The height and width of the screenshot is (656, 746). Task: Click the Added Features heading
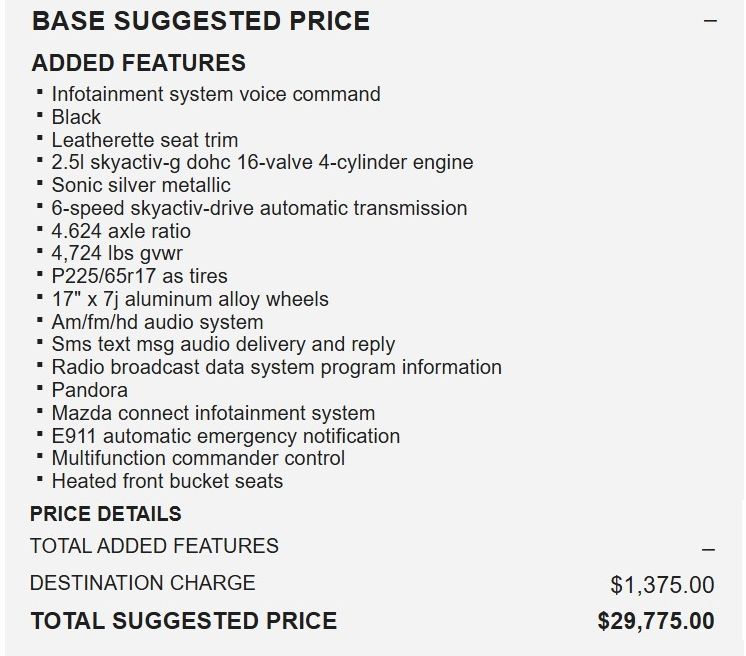pos(139,63)
